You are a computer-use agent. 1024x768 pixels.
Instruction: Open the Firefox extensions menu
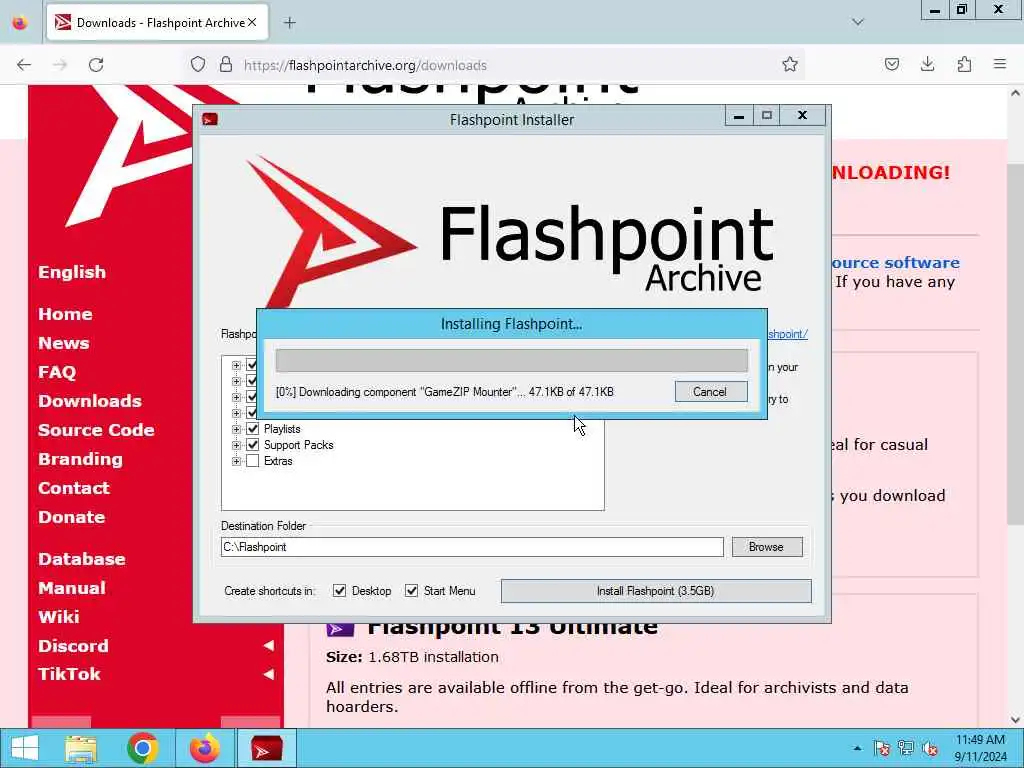coord(964,64)
